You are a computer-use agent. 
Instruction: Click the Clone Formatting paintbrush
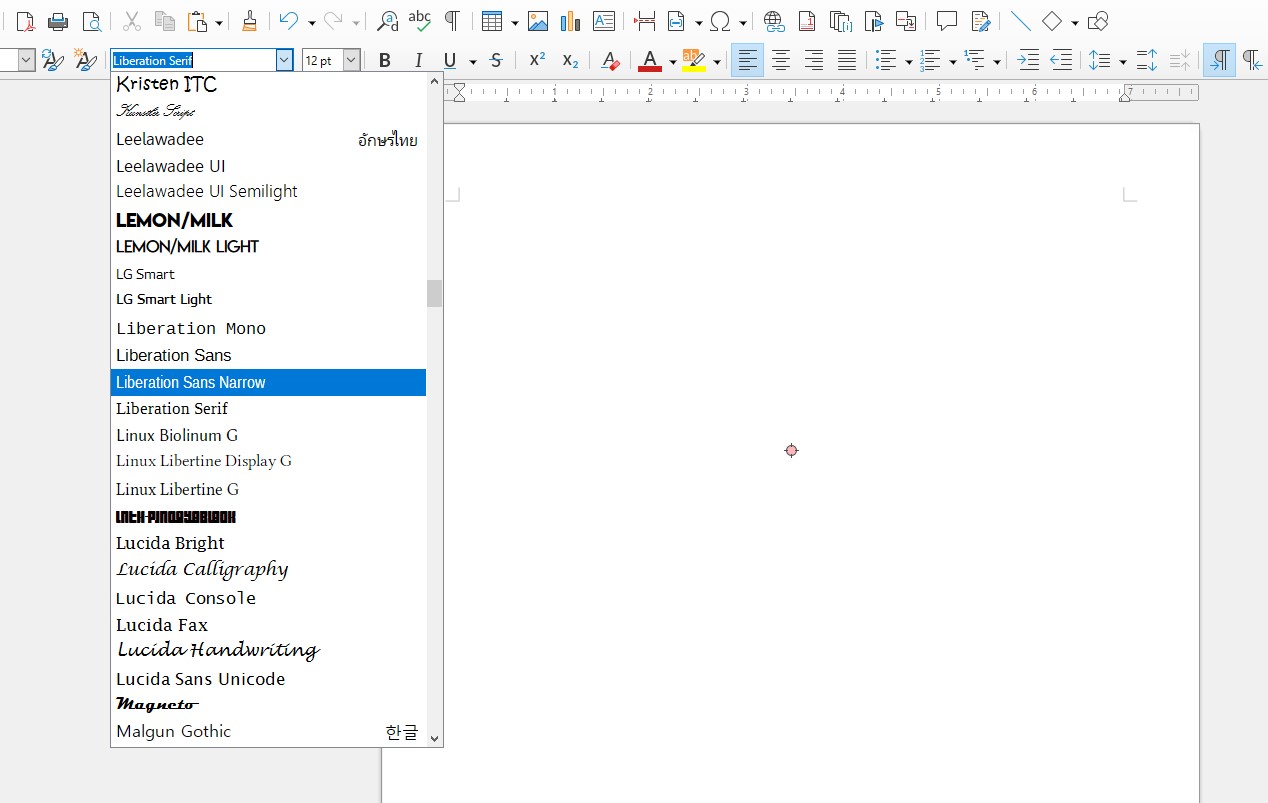[249, 21]
